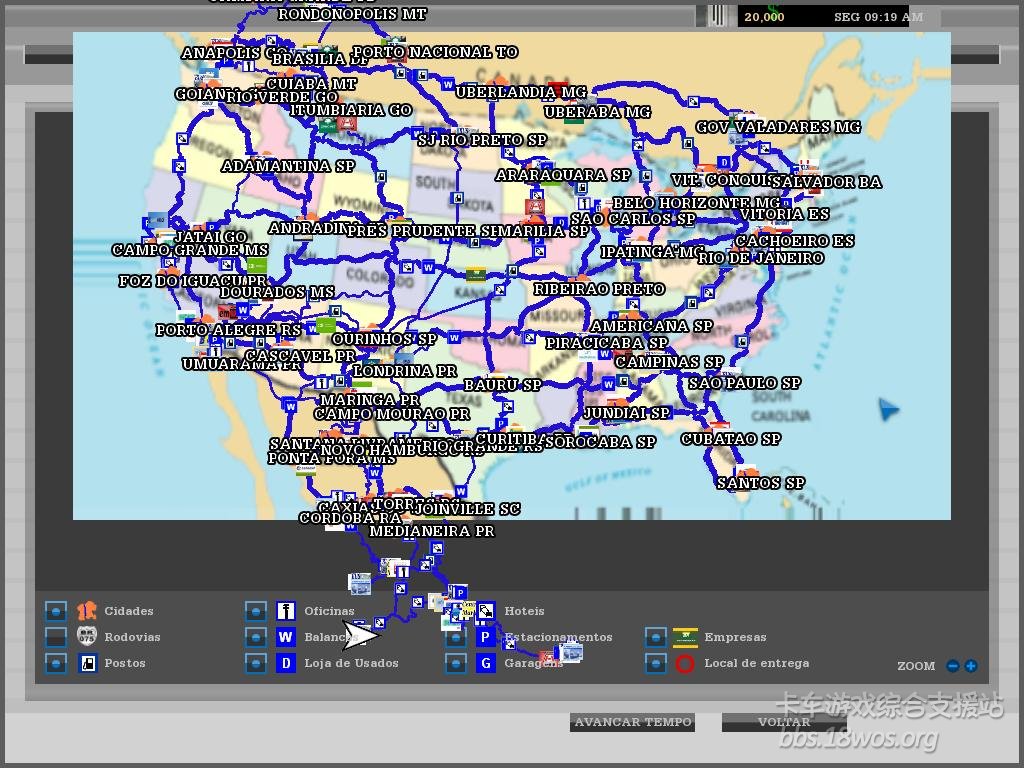Image resolution: width=1024 pixels, height=768 pixels.
Task: Toggle the Rodovias visibility checkbox
Action: [x=56, y=637]
